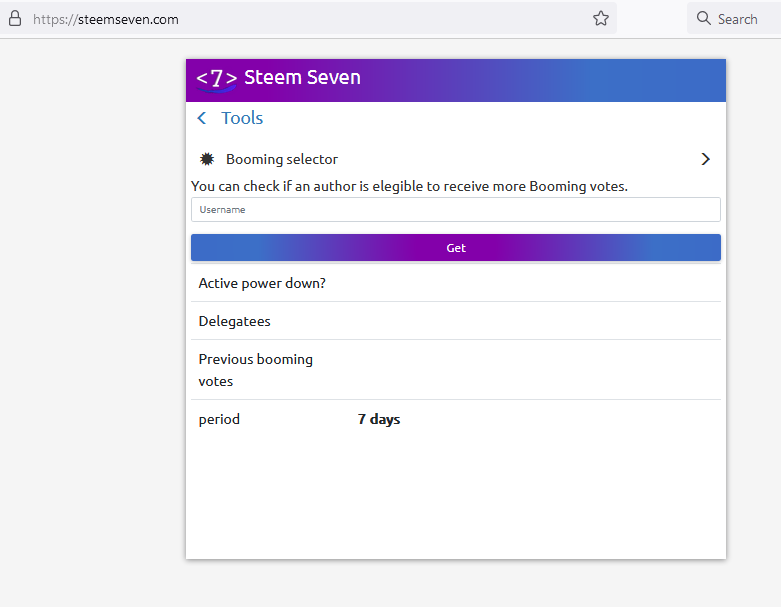The width and height of the screenshot is (781, 607).
Task: Click the Steem Seven title text
Action: pos(302,77)
